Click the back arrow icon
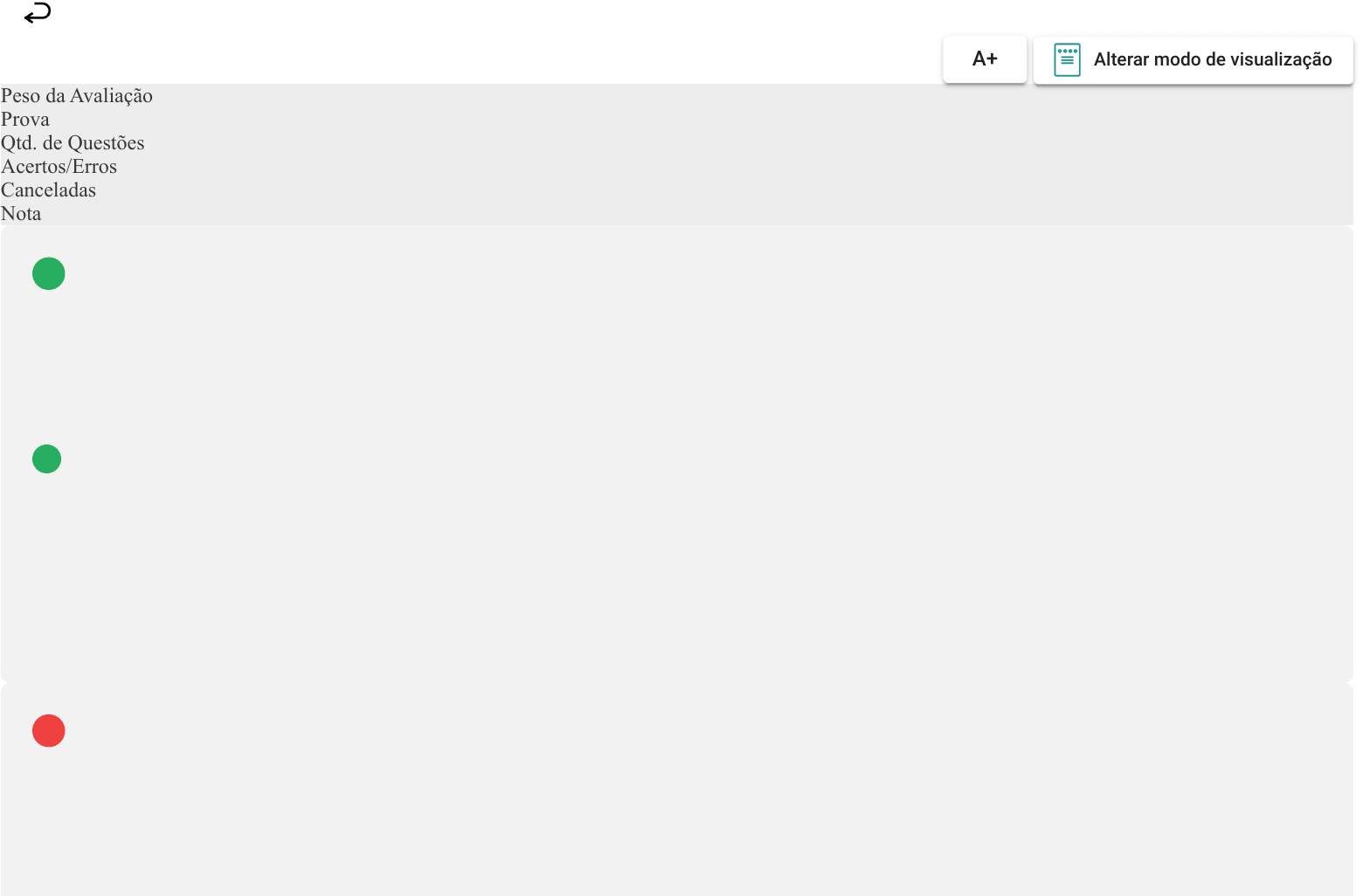1363x896 pixels. 38,13
